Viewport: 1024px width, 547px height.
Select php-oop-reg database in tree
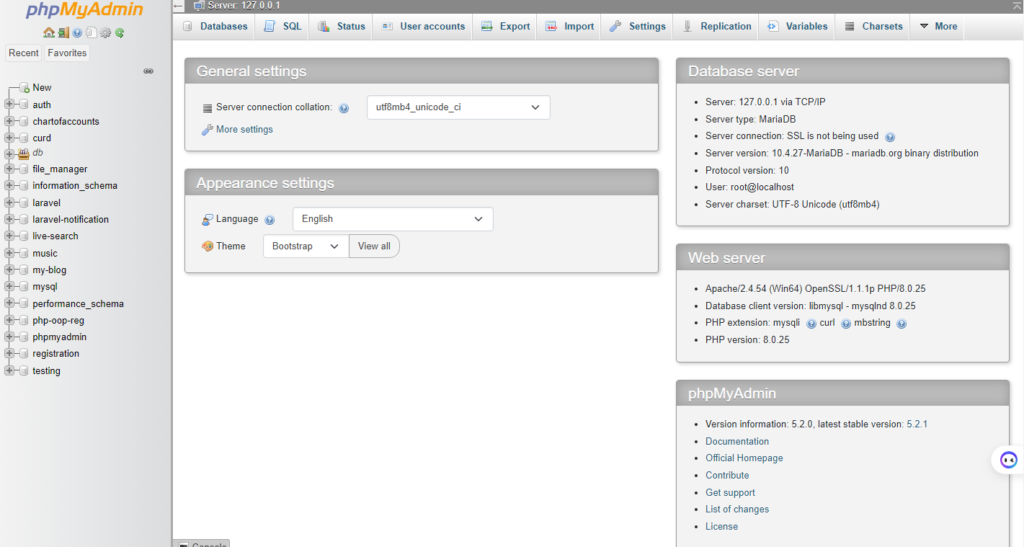tap(58, 321)
